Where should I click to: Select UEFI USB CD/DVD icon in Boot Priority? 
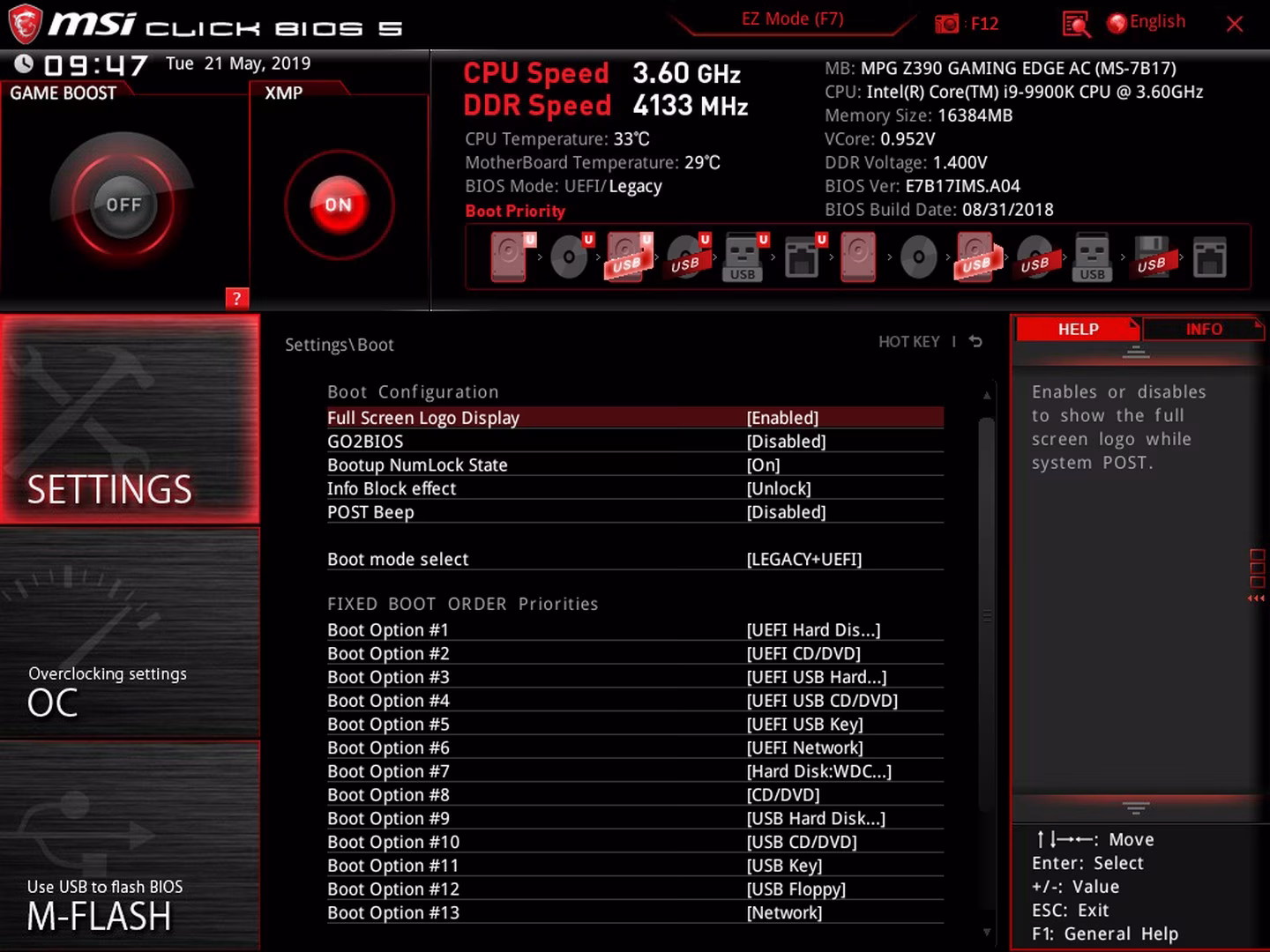pos(686,257)
